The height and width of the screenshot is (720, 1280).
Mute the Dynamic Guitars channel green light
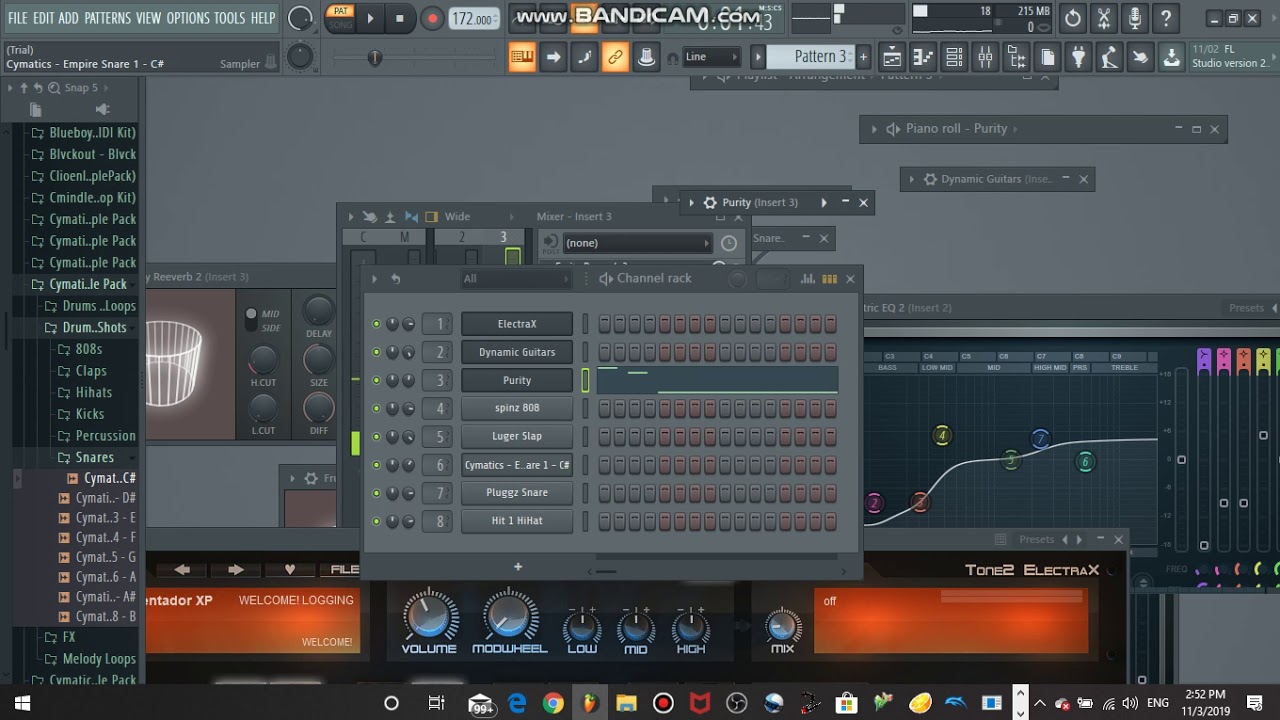pyautogui.click(x=376, y=352)
